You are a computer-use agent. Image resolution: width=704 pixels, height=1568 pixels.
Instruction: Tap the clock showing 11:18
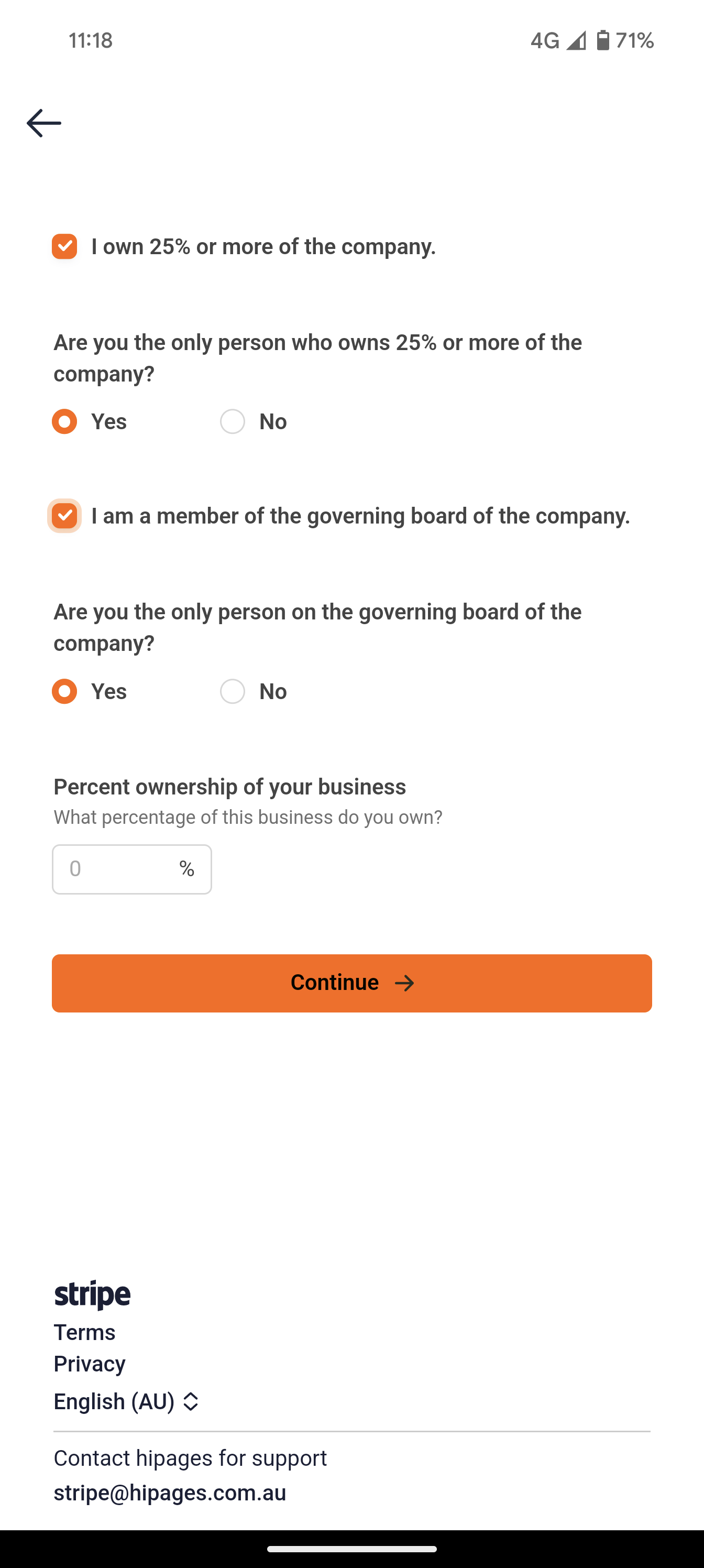(91, 40)
